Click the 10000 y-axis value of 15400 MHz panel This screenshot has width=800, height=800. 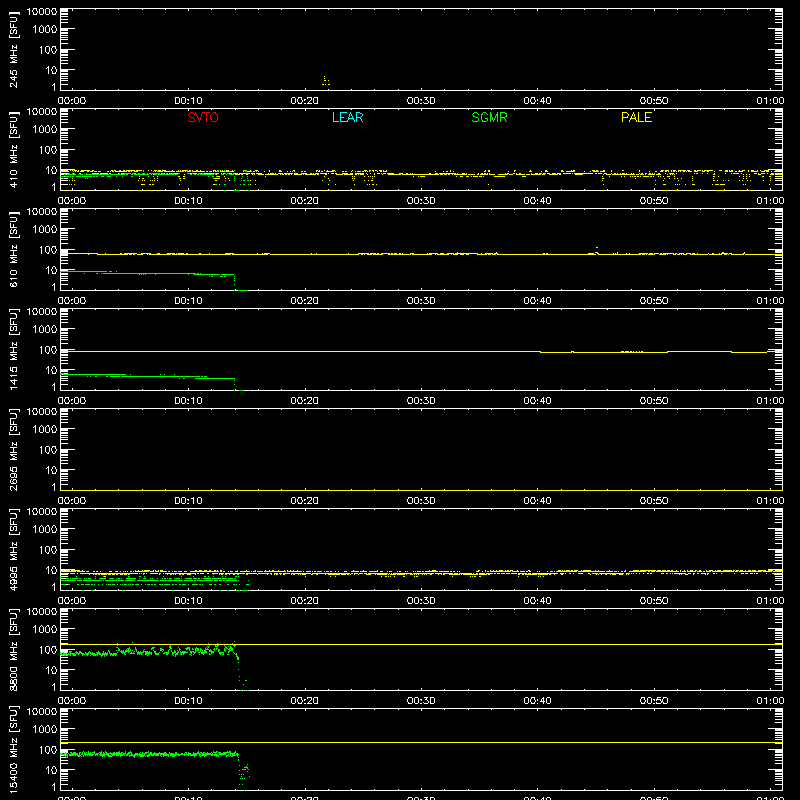pyautogui.click(x=42, y=712)
